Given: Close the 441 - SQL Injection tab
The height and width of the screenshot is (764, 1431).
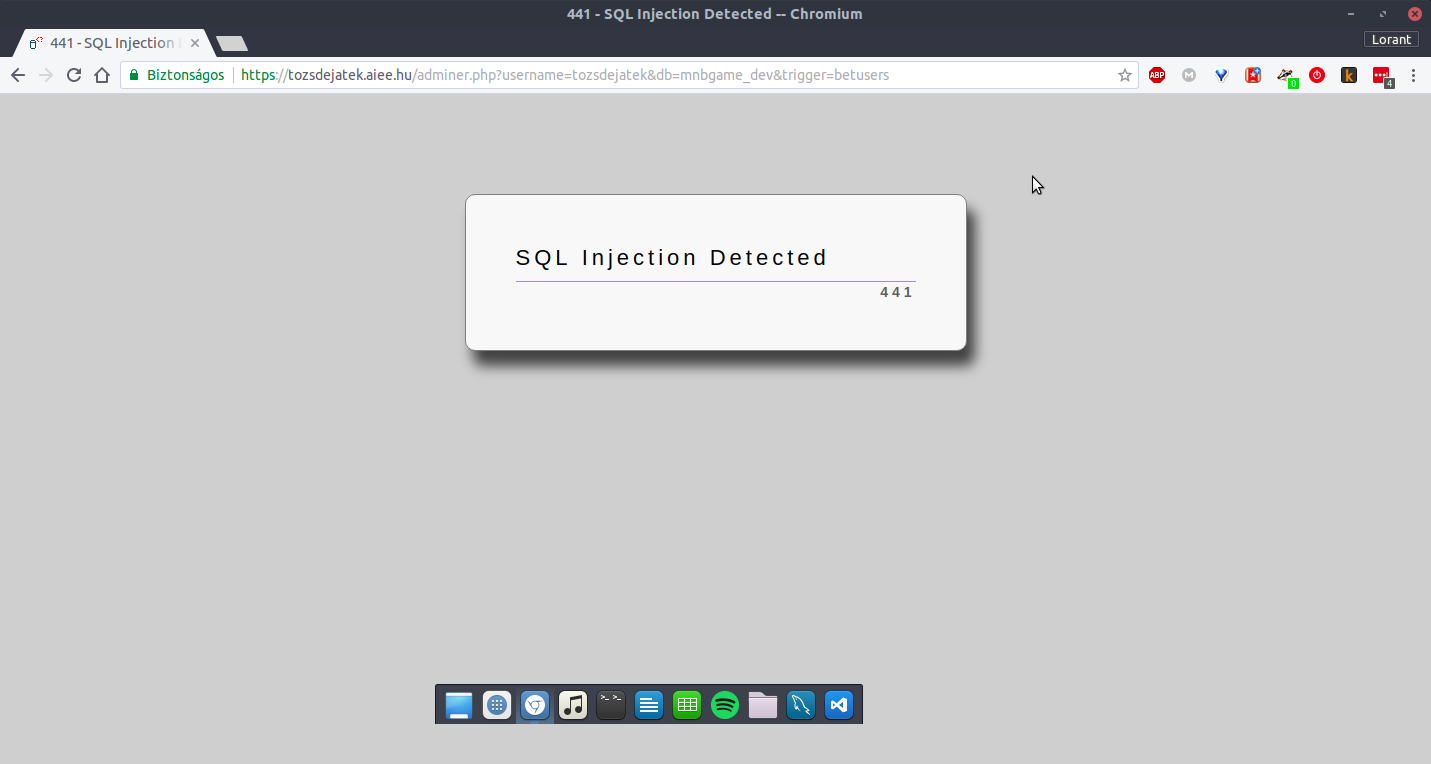Looking at the screenshot, I should click(x=195, y=43).
